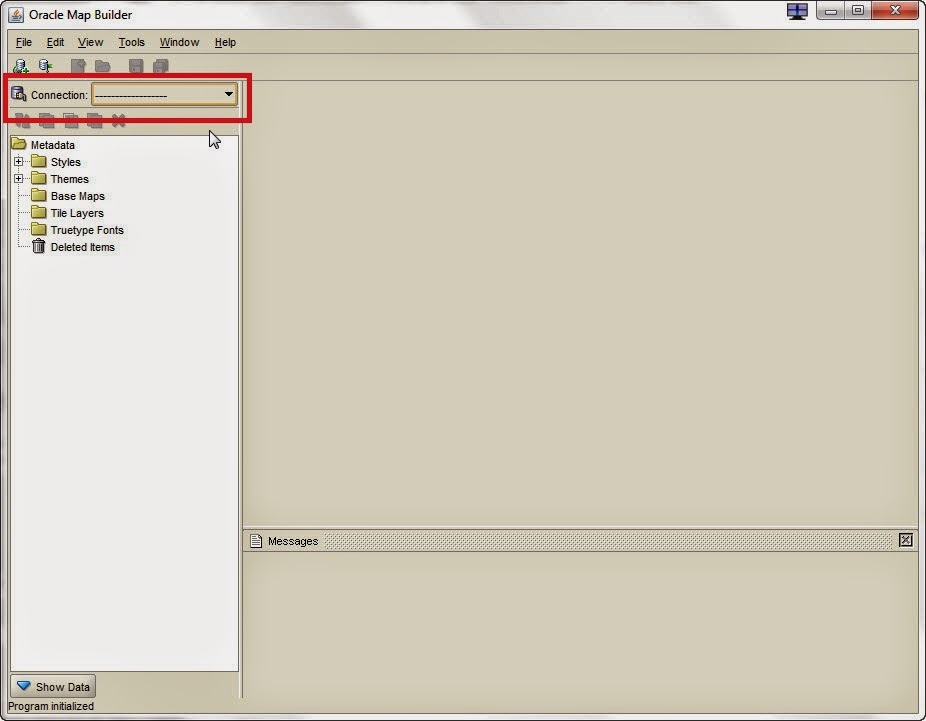Select the Tile Layers folder

(72, 213)
